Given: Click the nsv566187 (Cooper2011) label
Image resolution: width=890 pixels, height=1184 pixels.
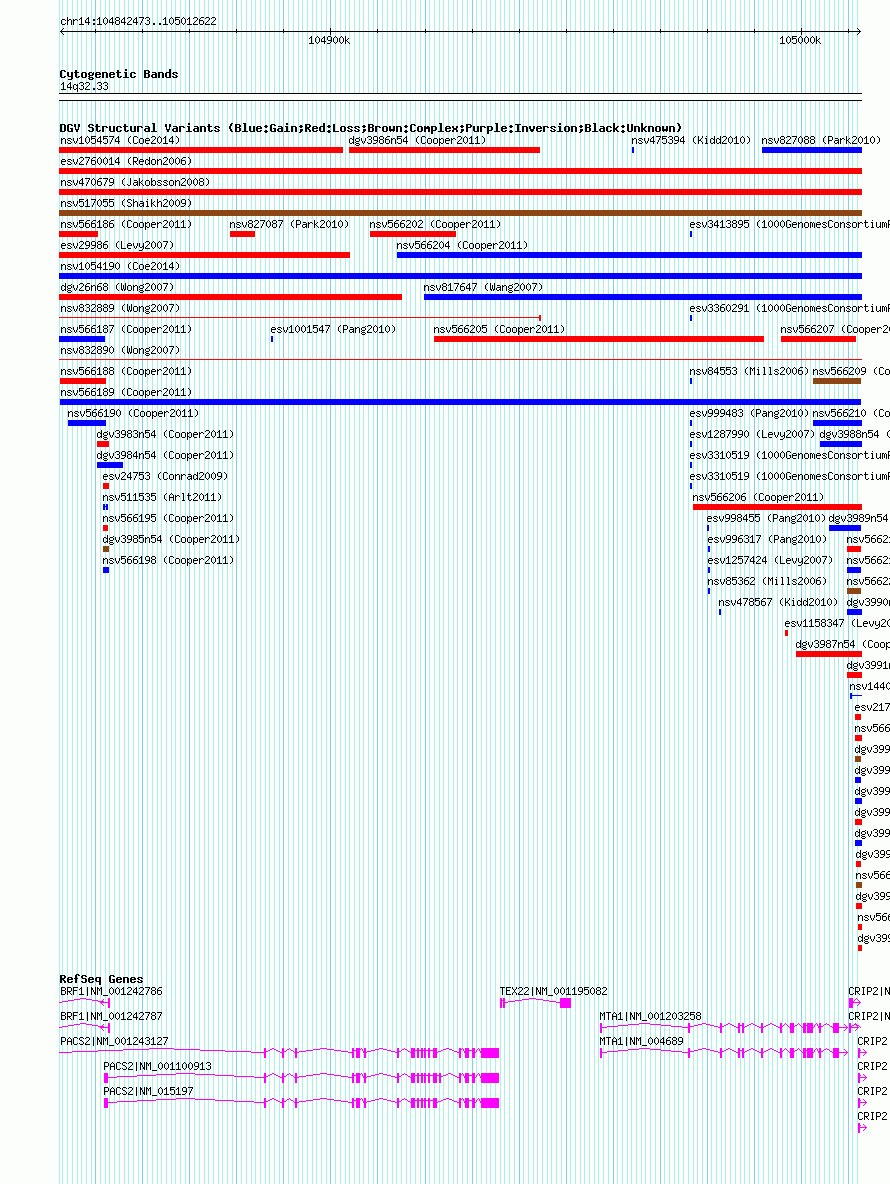Looking at the screenshot, I should [x=126, y=330].
